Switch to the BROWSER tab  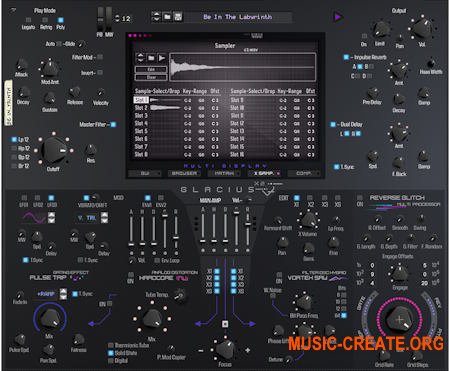[x=184, y=173]
